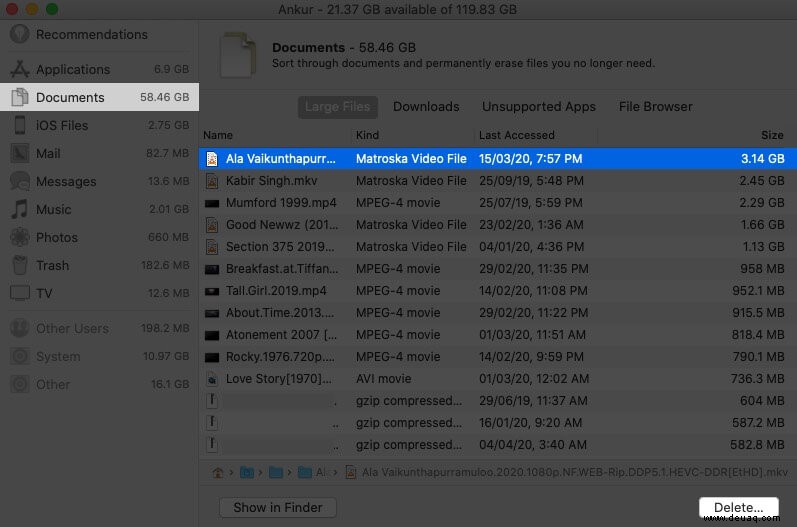Viewport: 797px width, 527px height.
Task: Select gzip row sized 587.2 MB
Action: coord(498,422)
